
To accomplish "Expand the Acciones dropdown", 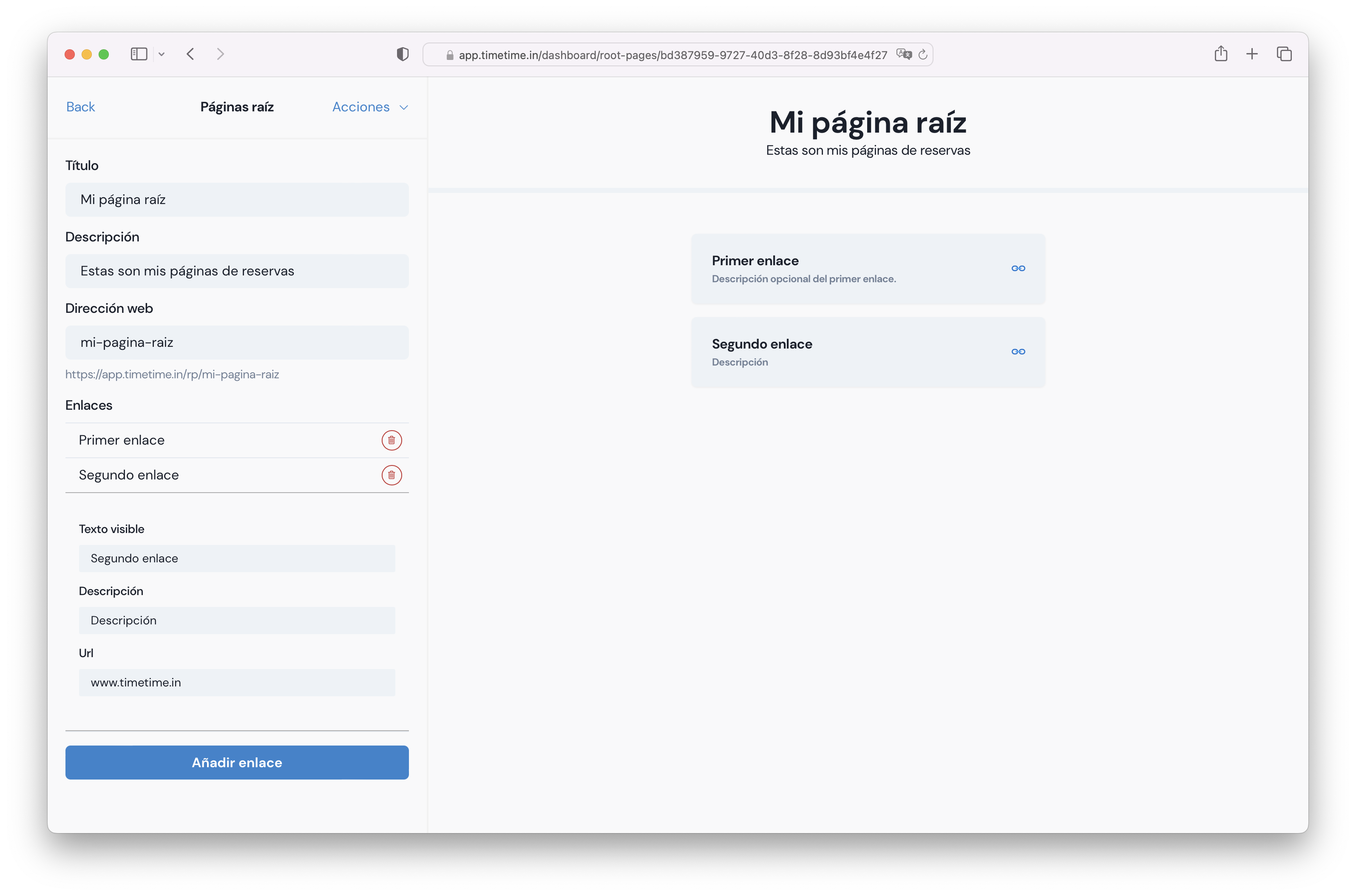I will (x=370, y=107).
